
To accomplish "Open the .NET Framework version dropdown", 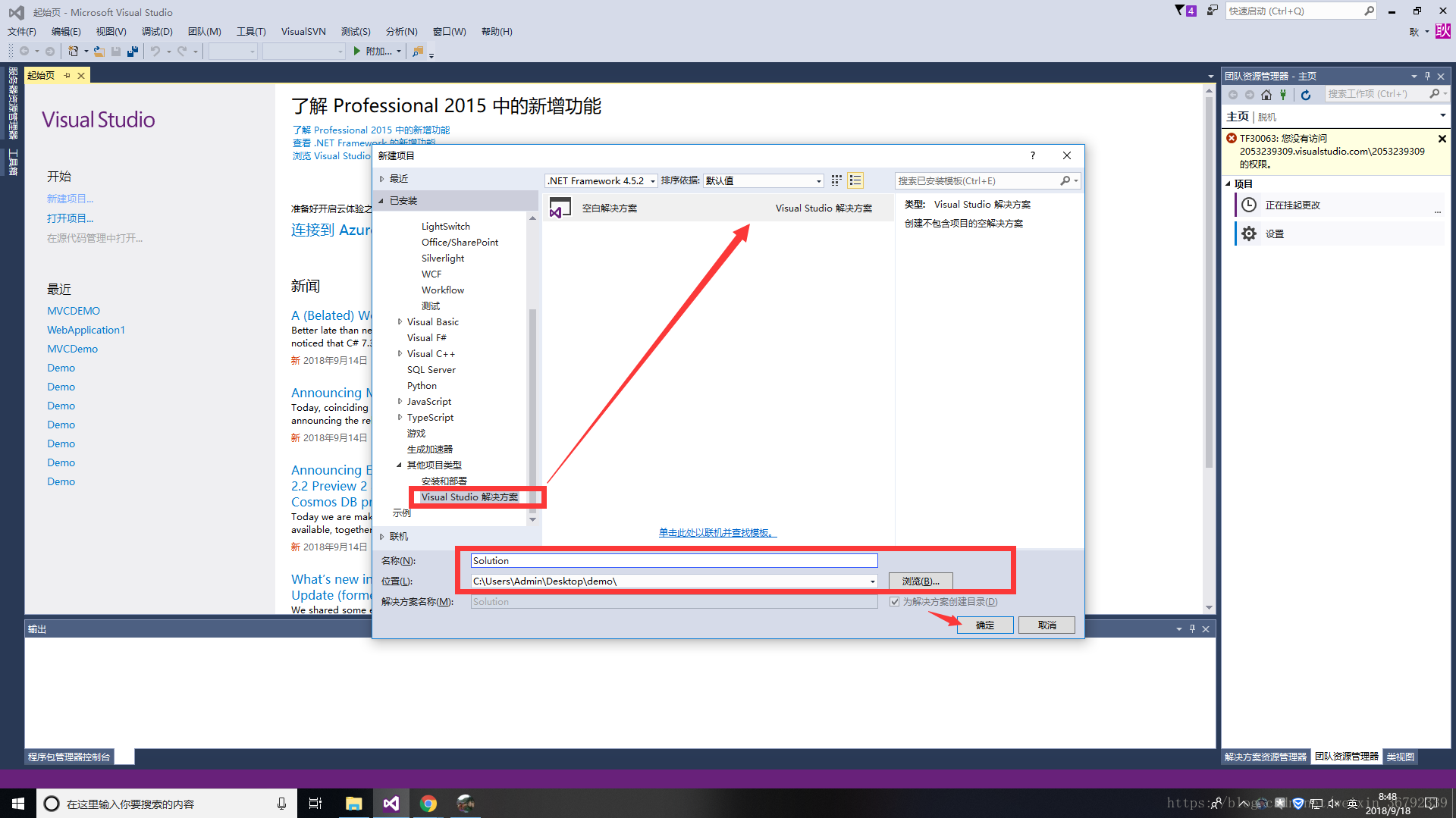I will [x=652, y=181].
